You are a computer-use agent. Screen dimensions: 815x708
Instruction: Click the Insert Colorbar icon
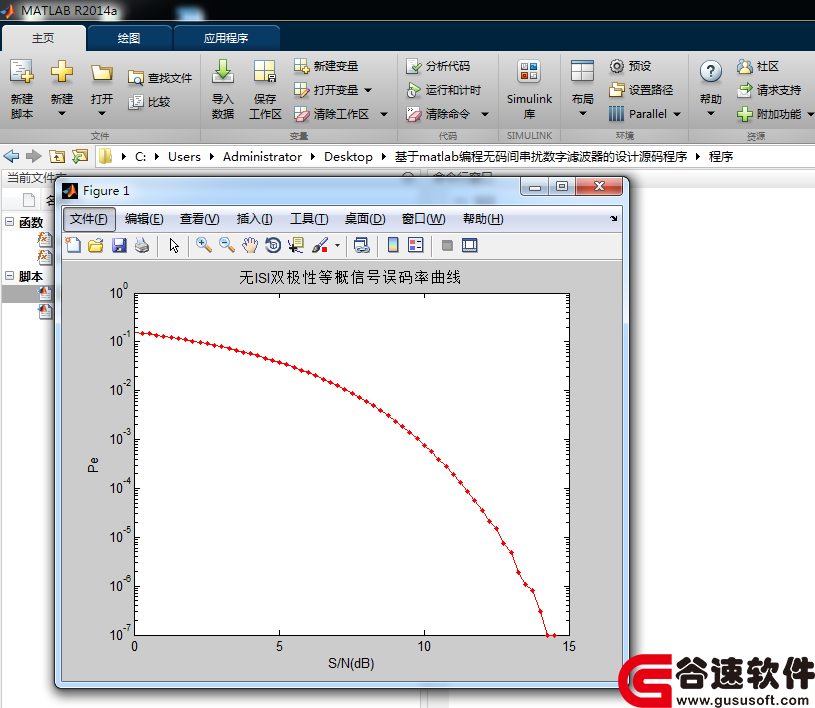tap(393, 245)
